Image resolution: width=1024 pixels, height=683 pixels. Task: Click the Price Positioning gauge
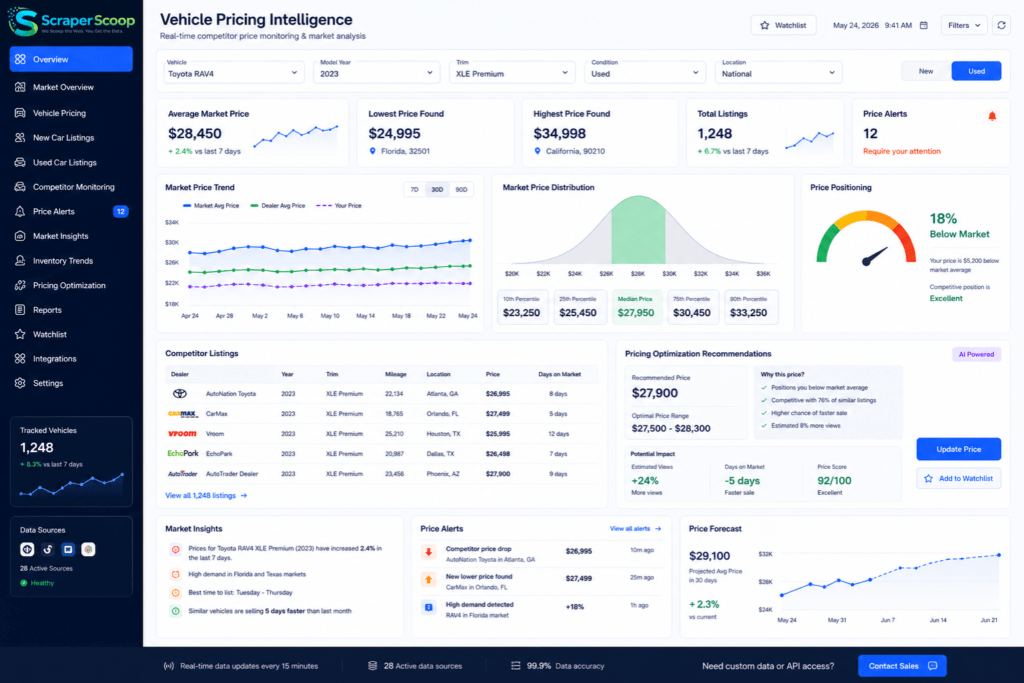click(866, 238)
